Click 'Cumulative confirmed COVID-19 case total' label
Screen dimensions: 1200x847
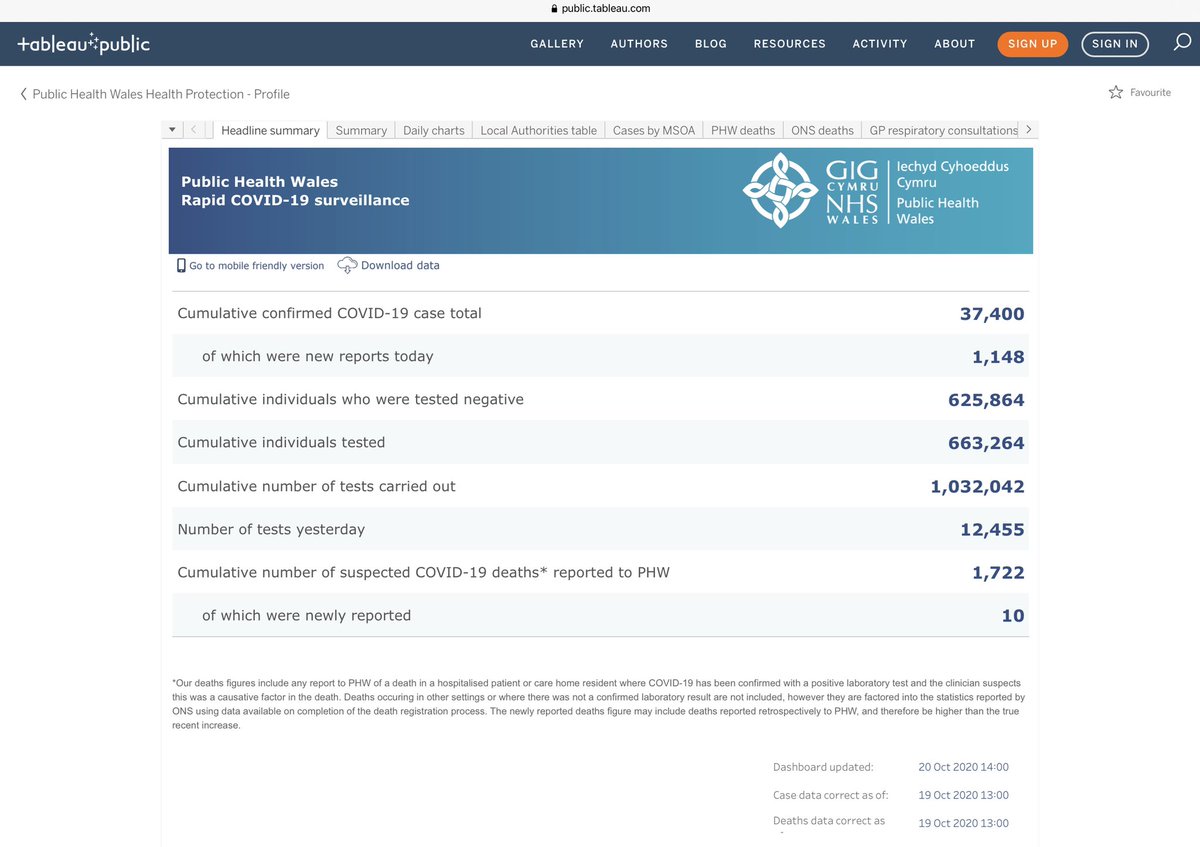[x=329, y=313]
